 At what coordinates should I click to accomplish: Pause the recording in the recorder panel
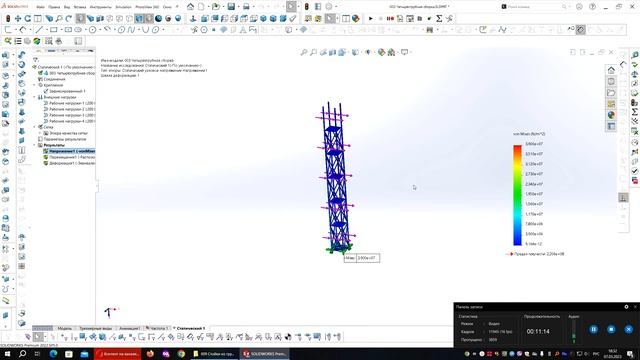[593, 329]
